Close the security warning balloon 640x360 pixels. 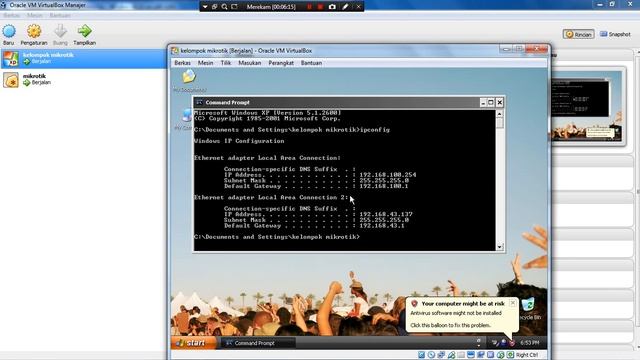point(513,303)
